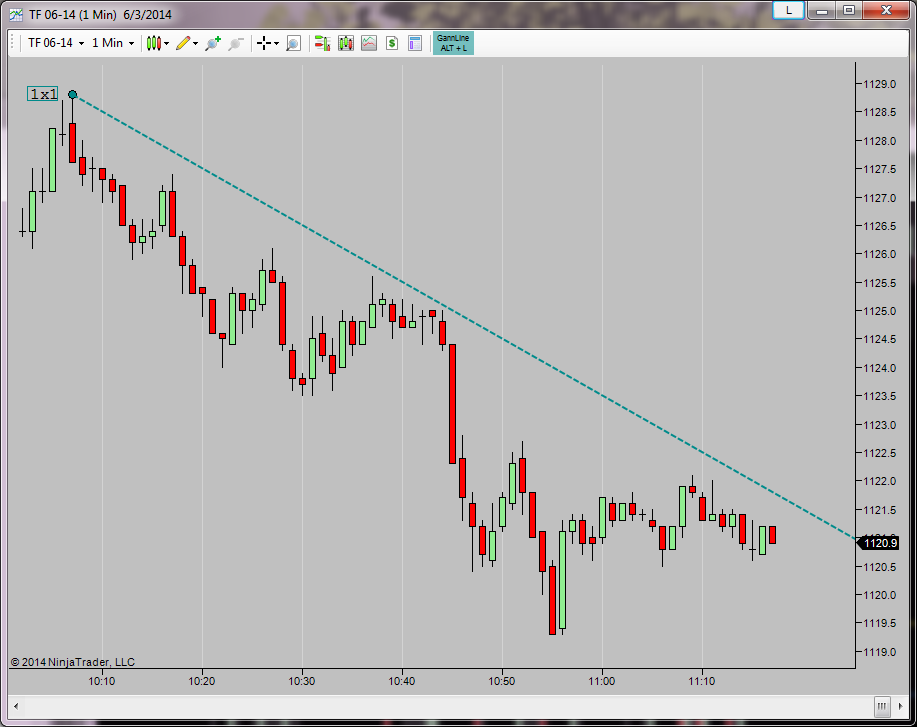Close the chart window
This screenshot has width=917, height=727.
[886, 11]
